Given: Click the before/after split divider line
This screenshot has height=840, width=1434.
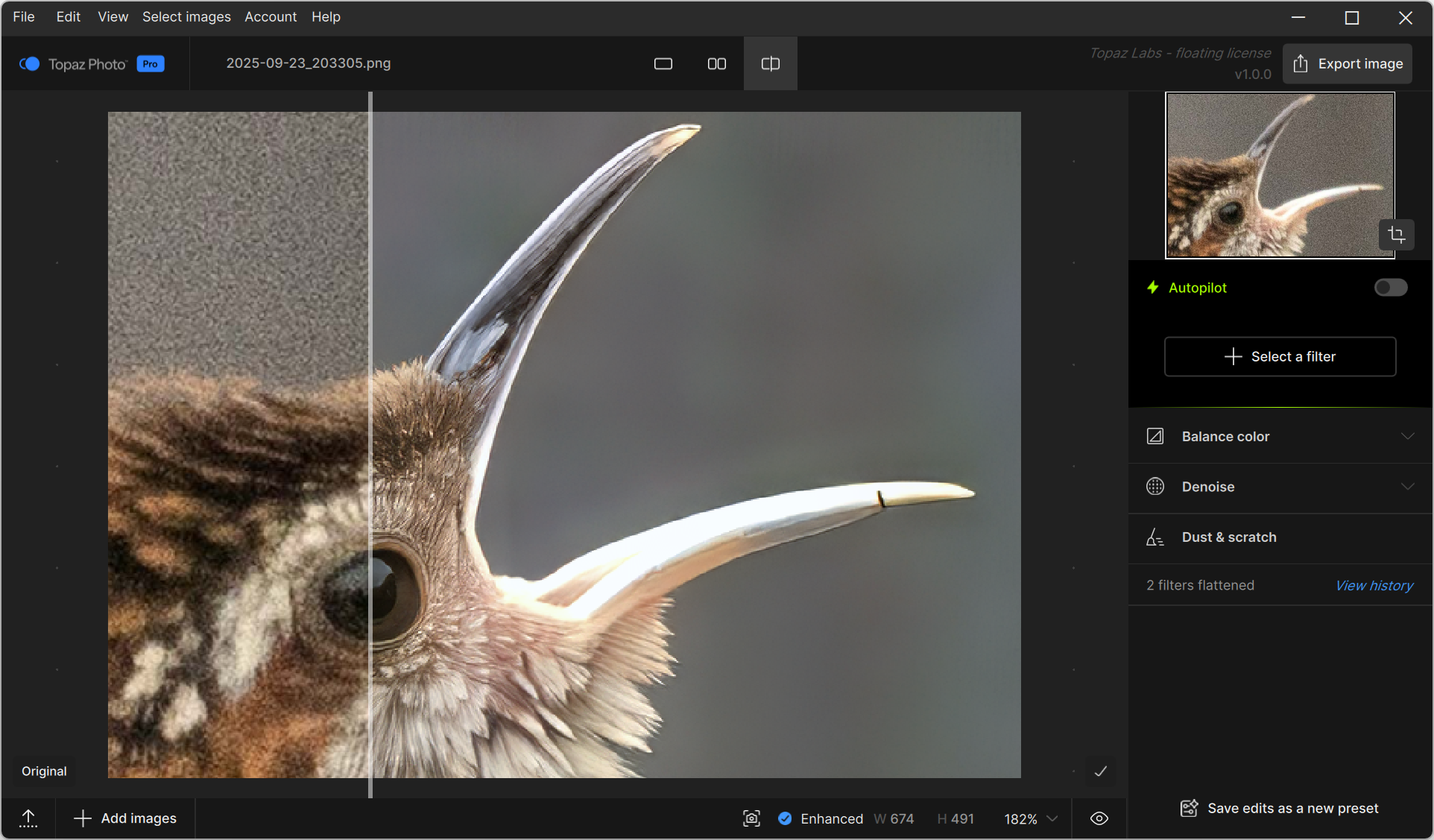Looking at the screenshot, I should click(370, 447).
